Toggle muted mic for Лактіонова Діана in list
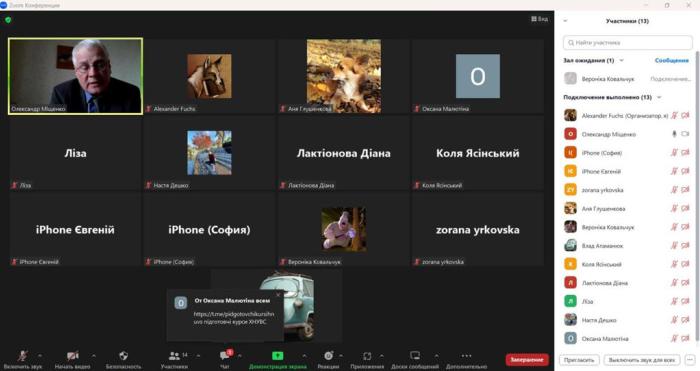 tap(675, 283)
